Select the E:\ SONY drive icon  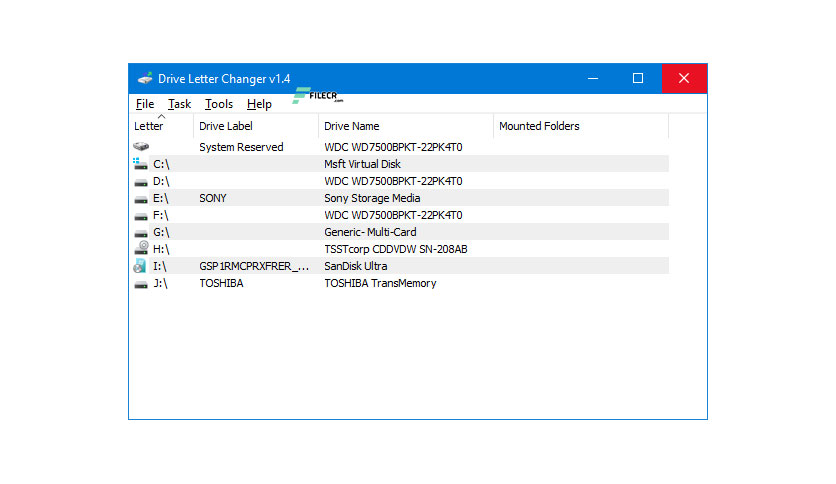coord(141,199)
